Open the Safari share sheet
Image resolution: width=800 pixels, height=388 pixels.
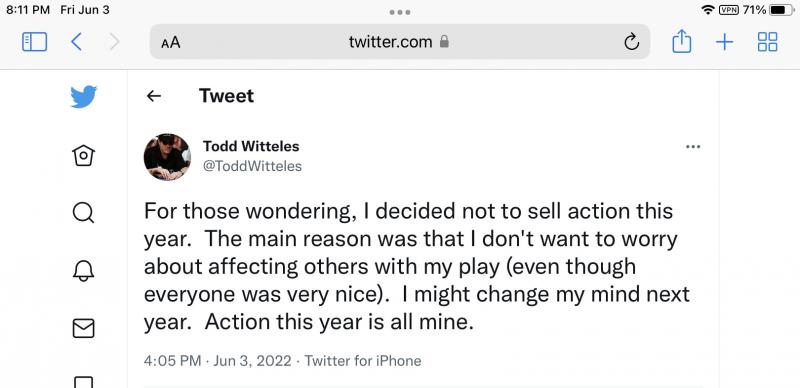point(682,41)
